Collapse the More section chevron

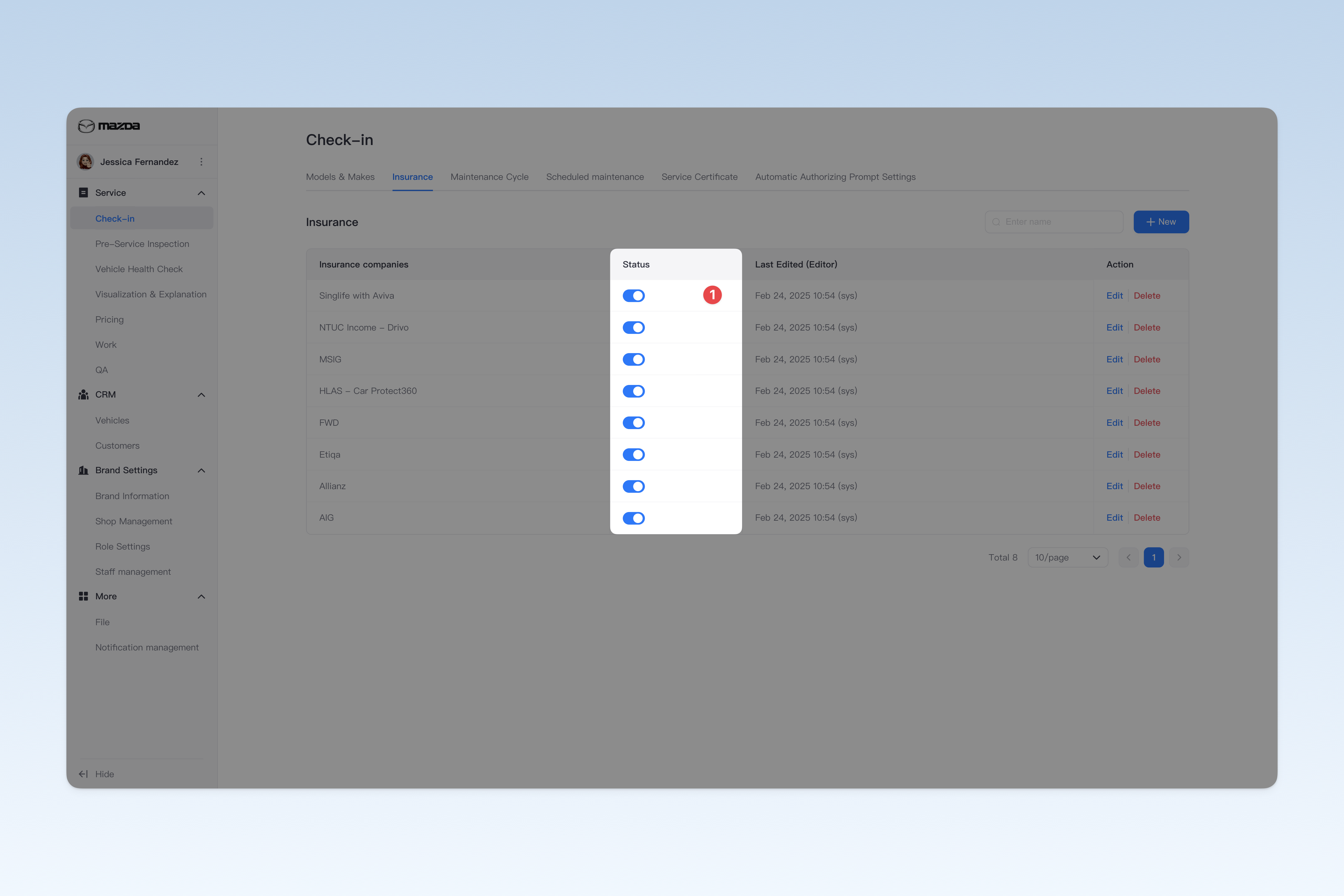pyautogui.click(x=201, y=597)
